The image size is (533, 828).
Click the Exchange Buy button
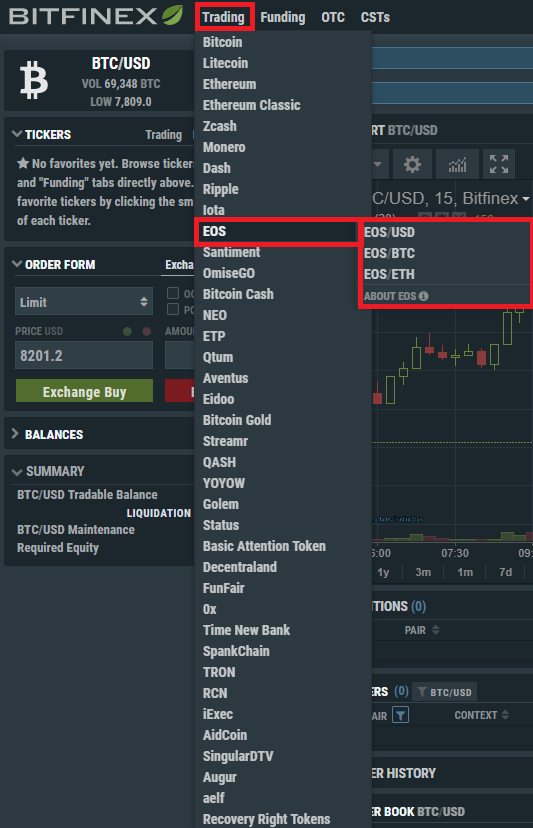click(x=85, y=391)
